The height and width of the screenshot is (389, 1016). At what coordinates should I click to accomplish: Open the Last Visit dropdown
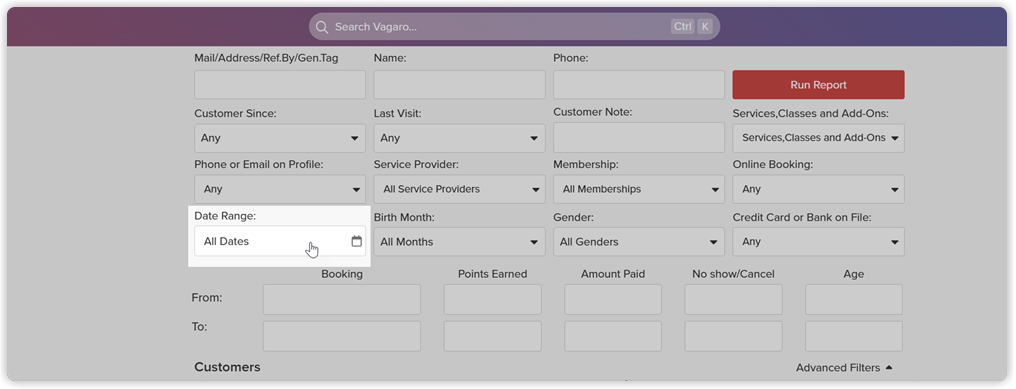click(x=459, y=138)
